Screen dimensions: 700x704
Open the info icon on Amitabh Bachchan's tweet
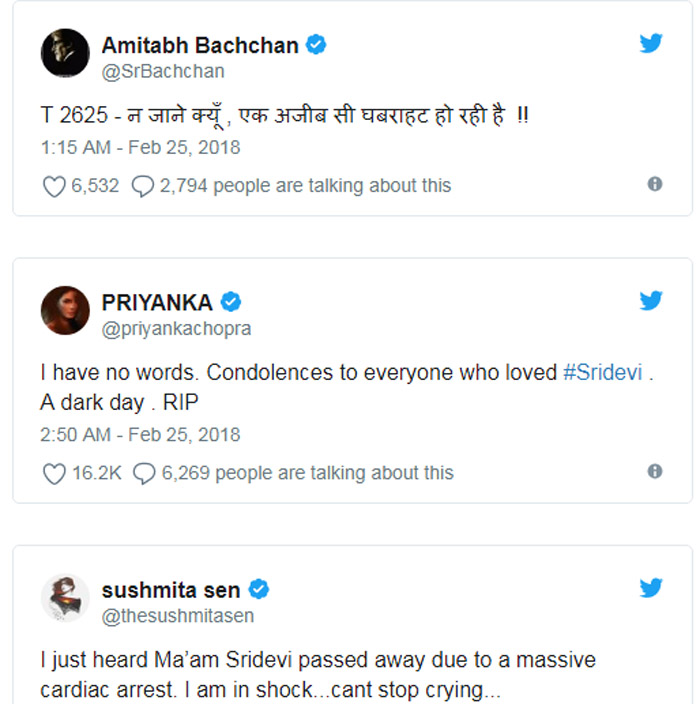[x=655, y=184]
